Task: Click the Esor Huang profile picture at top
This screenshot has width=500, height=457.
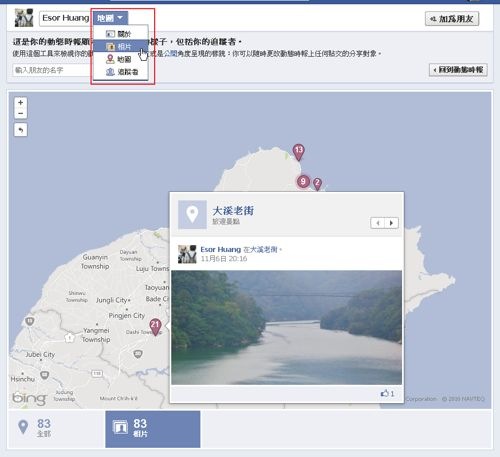Action: (24, 18)
